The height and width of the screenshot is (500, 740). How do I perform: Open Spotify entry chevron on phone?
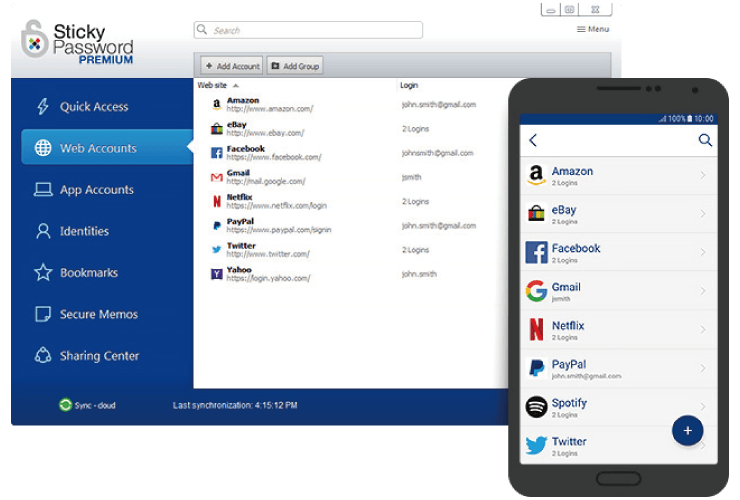703,407
